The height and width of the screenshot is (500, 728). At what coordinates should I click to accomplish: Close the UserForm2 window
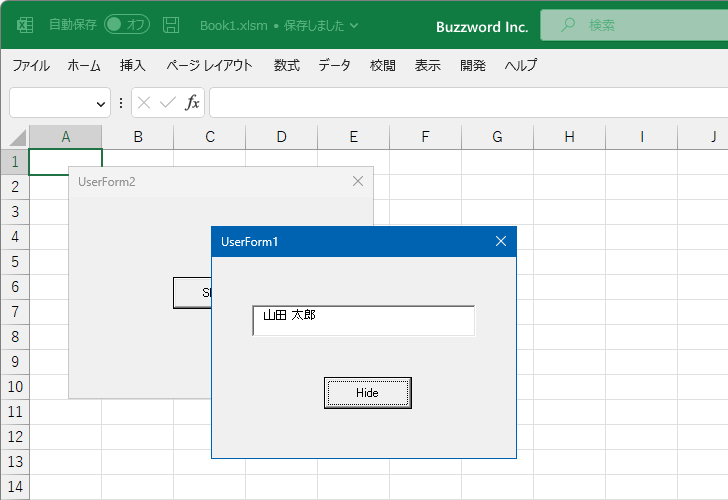point(358,182)
